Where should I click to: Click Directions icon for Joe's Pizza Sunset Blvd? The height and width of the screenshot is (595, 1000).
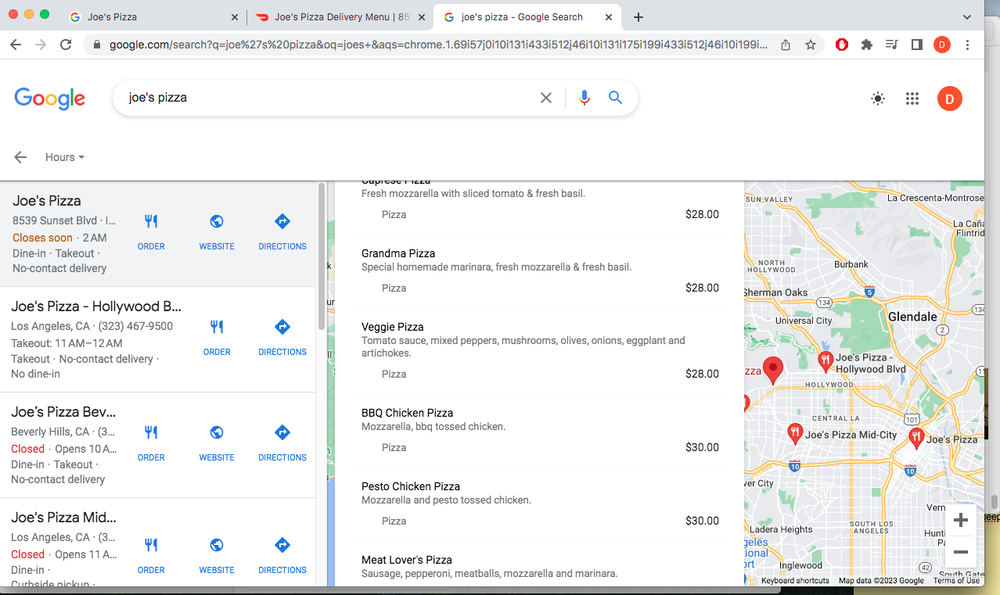(x=282, y=229)
